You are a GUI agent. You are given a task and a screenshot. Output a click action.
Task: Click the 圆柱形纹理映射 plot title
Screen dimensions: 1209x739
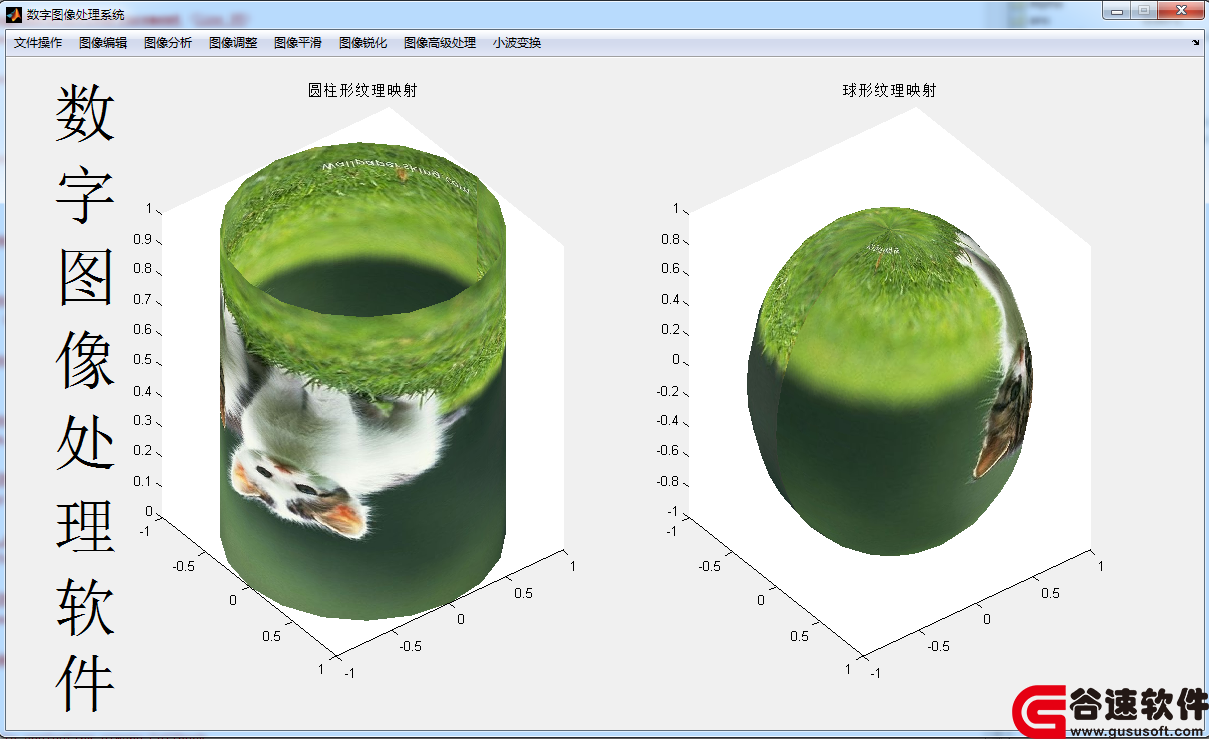(x=362, y=90)
